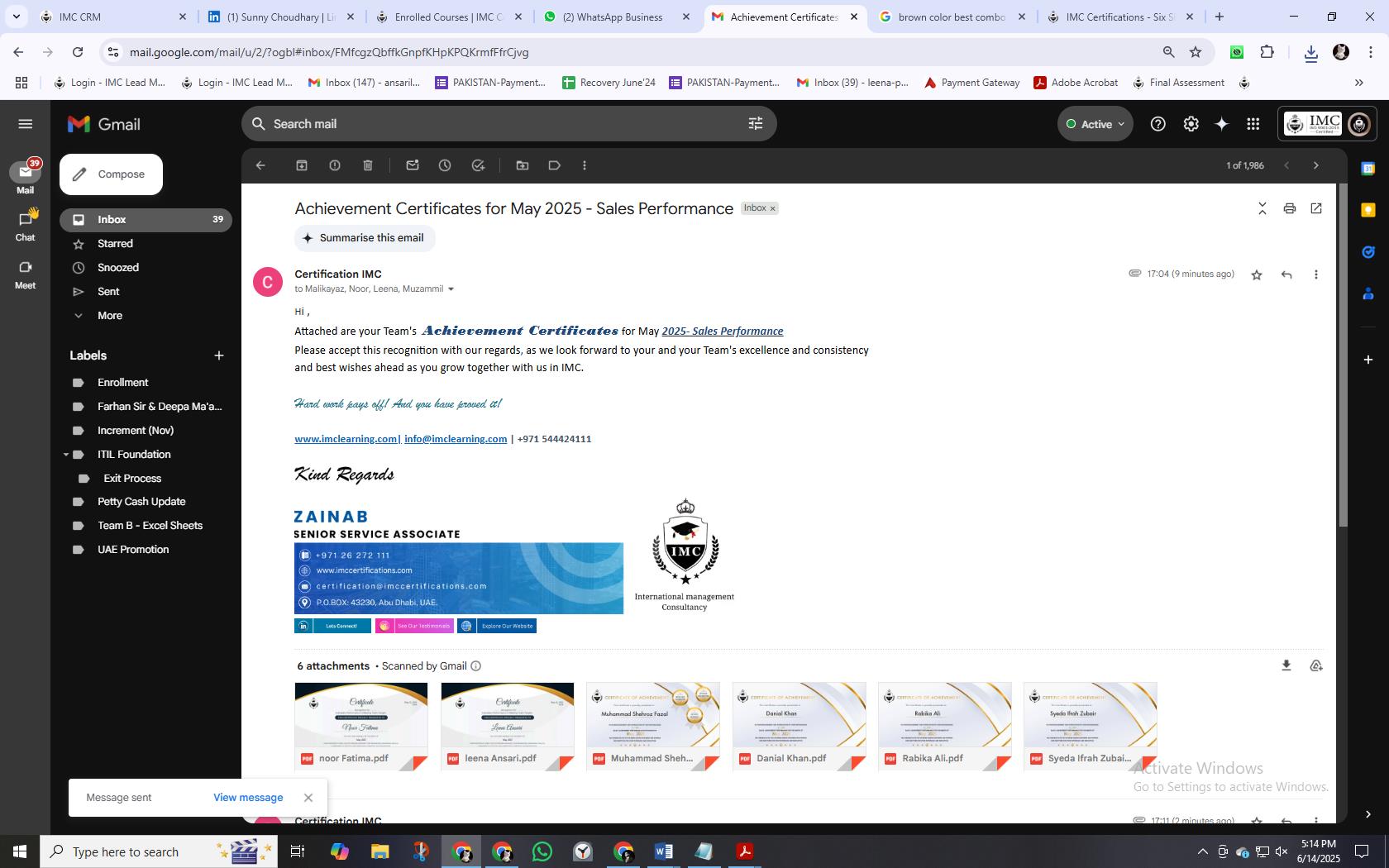Image resolution: width=1389 pixels, height=868 pixels.
Task: Open www.imclearning.com link
Action: (x=346, y=439)
